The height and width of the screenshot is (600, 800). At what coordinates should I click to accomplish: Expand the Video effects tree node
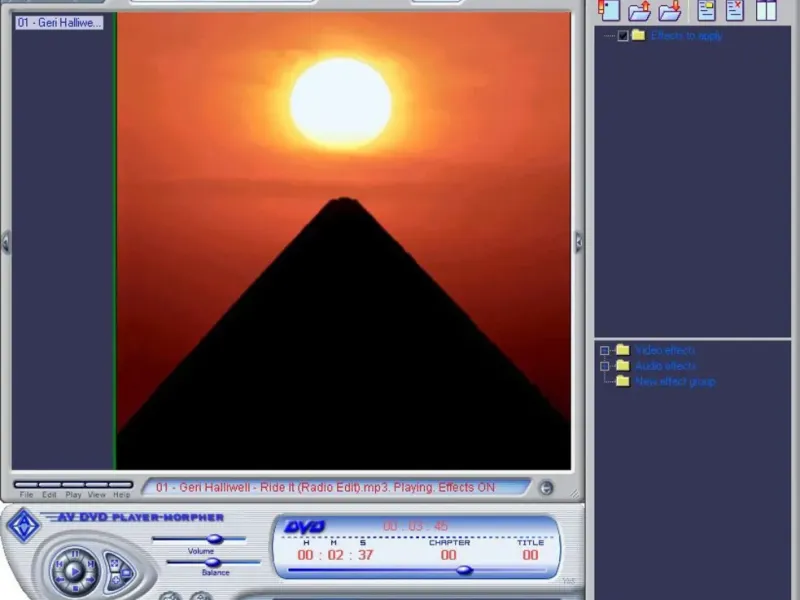[605, 351]
